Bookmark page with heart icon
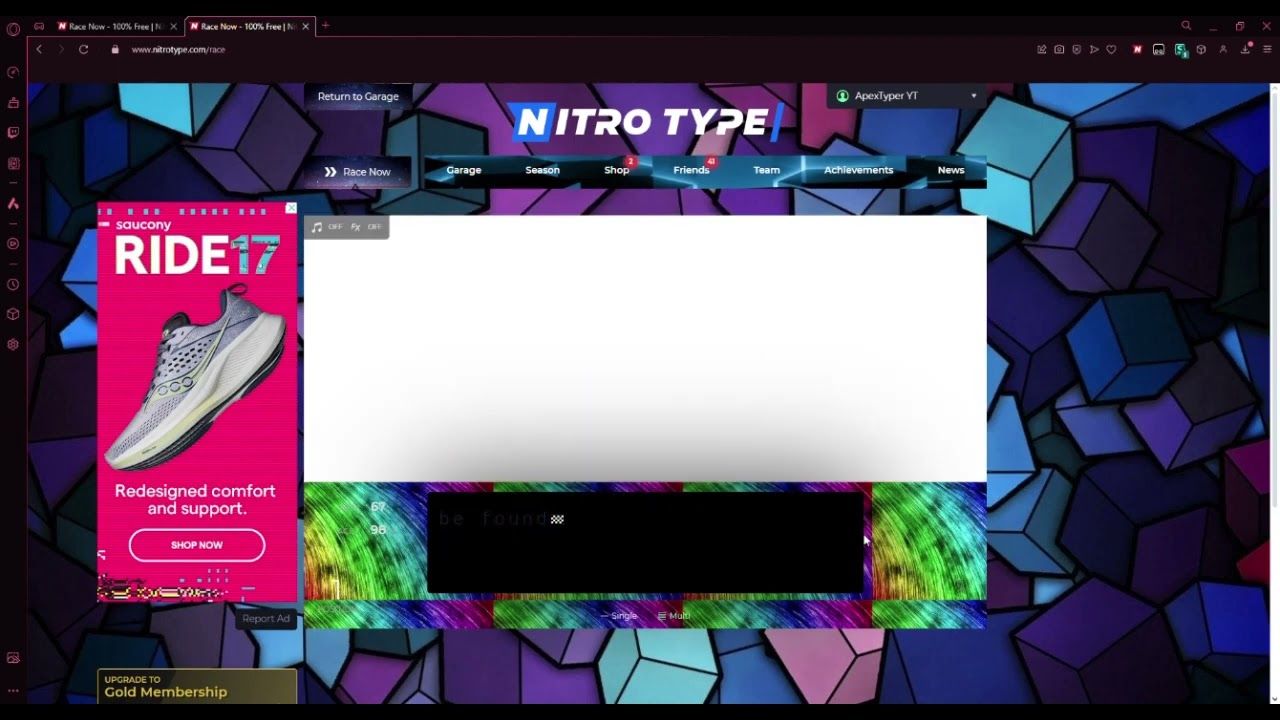 (x=1111, y=49)
